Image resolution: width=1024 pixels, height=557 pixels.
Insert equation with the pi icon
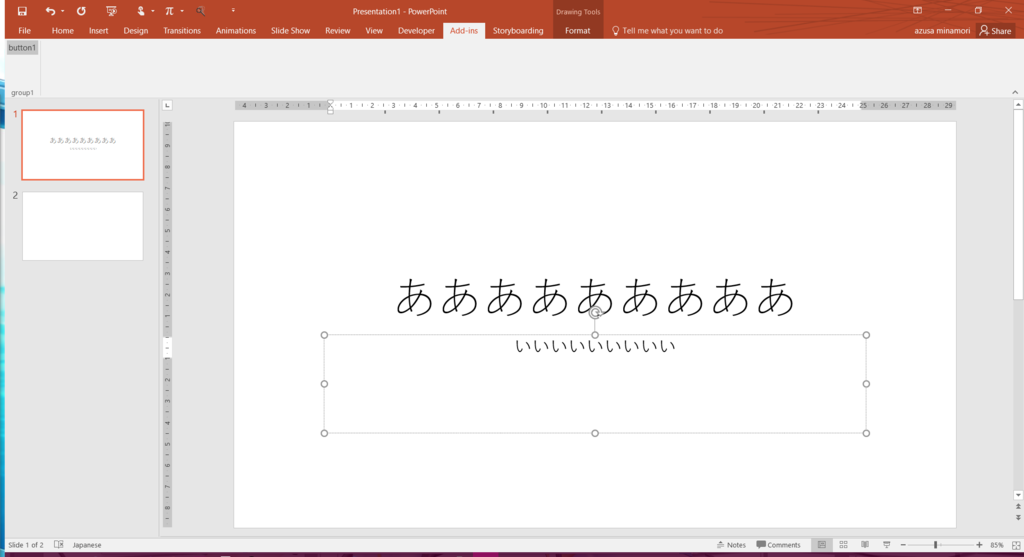169,11
